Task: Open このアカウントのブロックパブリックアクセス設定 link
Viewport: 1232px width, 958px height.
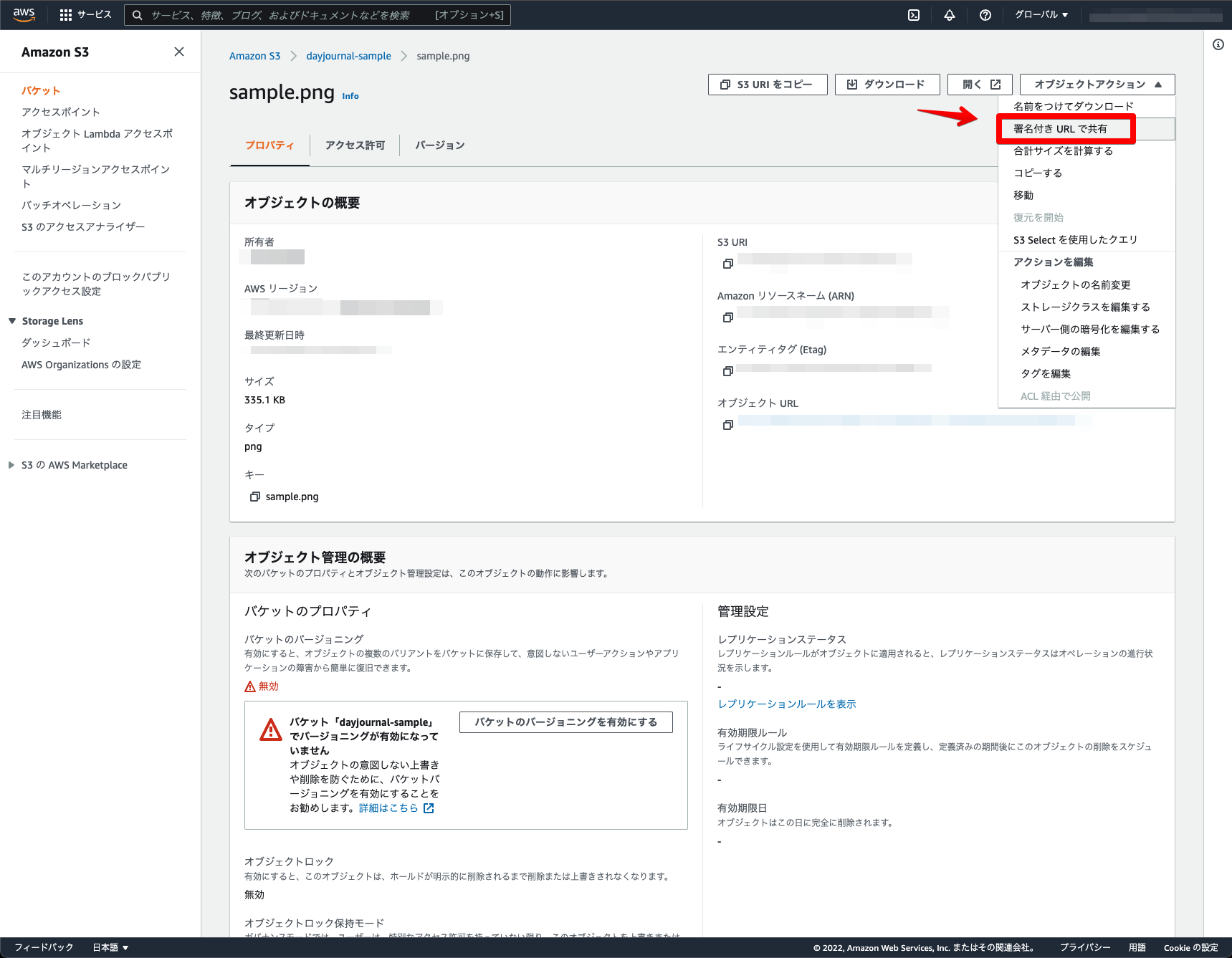Action: coord(96,284)
